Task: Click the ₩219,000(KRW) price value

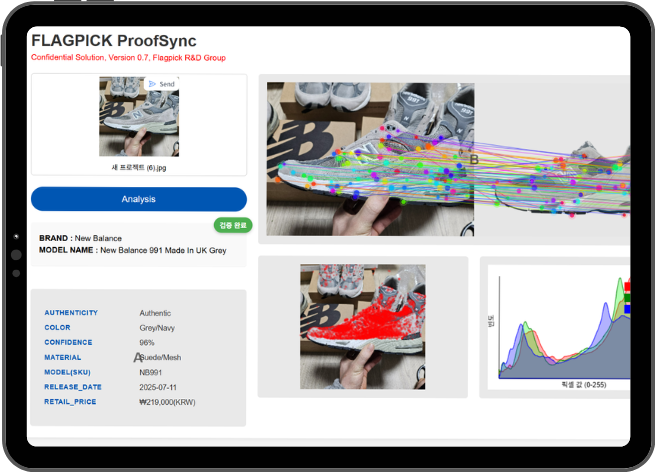Action: click(x=167, y=402)
